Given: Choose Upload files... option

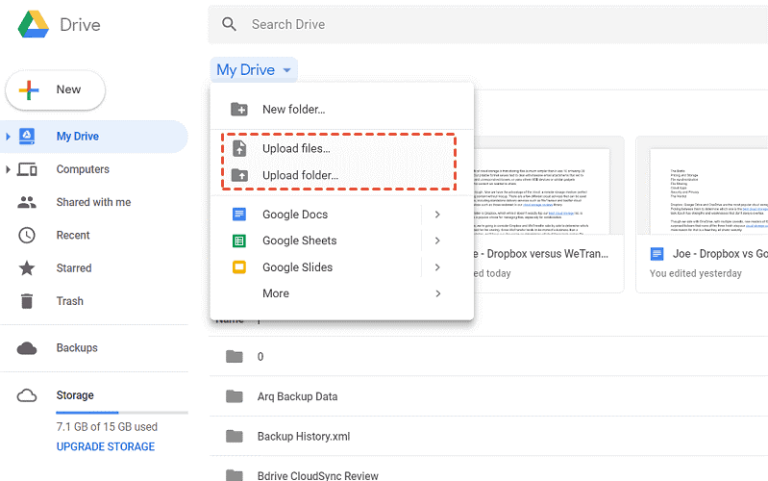Looking at the screenshot, I should click(x=342, y=148).
